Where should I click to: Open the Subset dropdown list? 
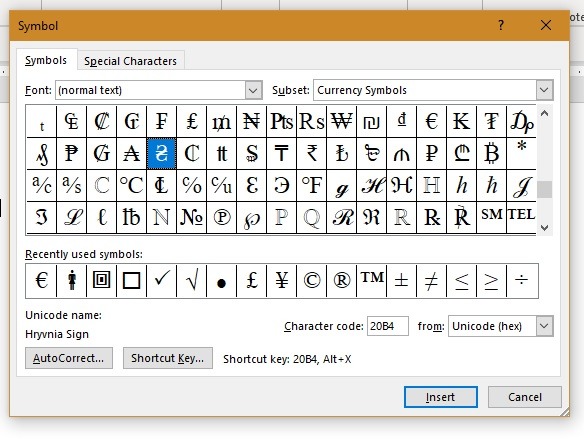(544, 90)
